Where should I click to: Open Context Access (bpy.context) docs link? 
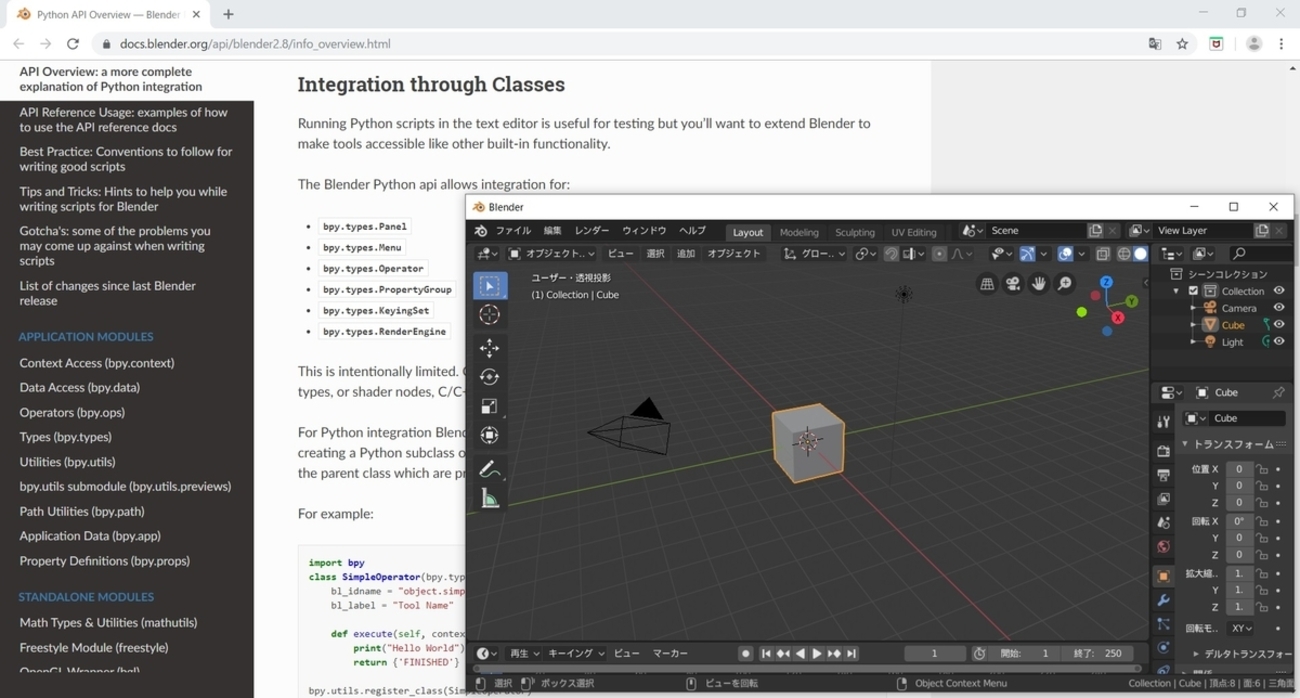97,363
